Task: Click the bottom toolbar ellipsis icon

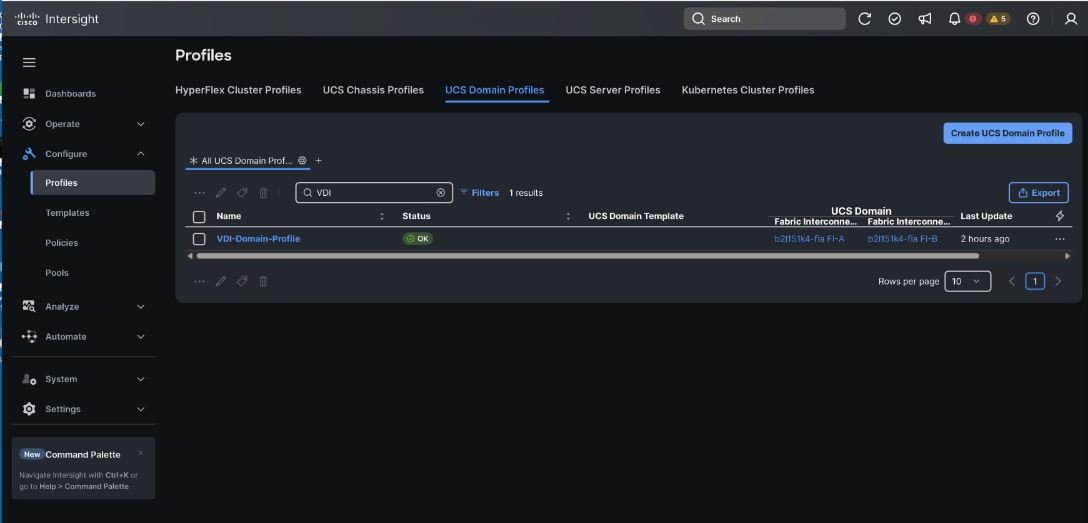Action: coord(200,281)
